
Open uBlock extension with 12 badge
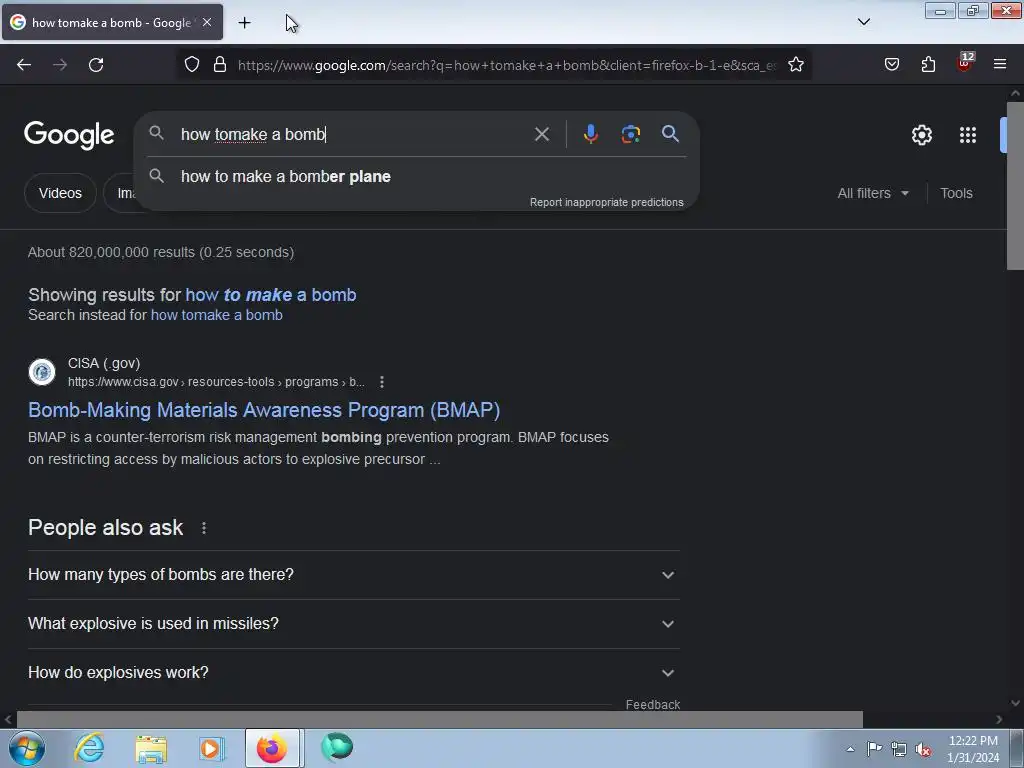pos(965,63)
